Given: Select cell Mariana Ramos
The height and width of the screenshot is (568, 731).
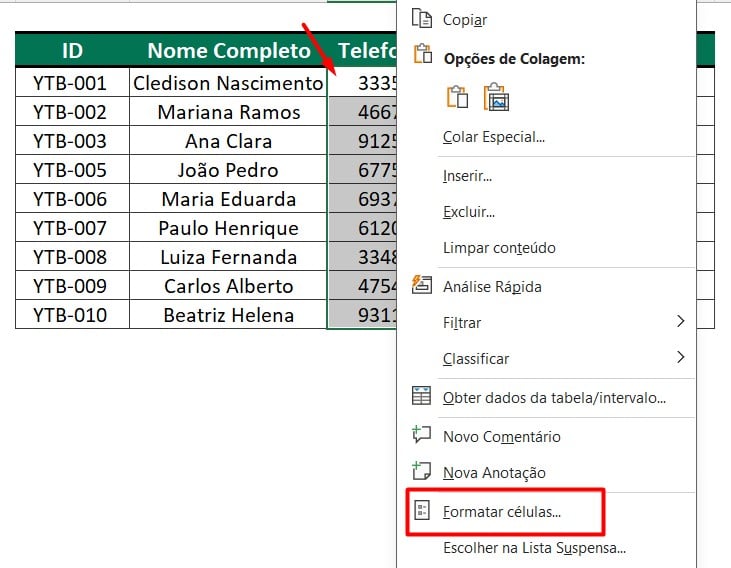Looking at the screenshot, I should click(x=228, y=111).
